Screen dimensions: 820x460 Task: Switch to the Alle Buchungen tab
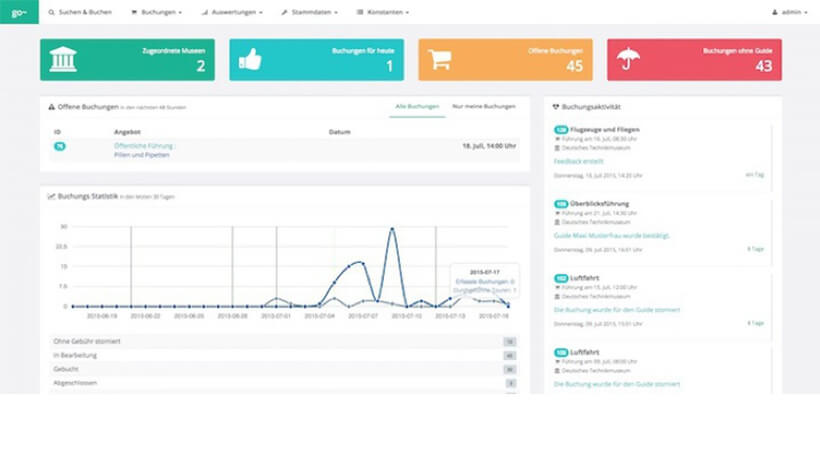click(417, 106)
